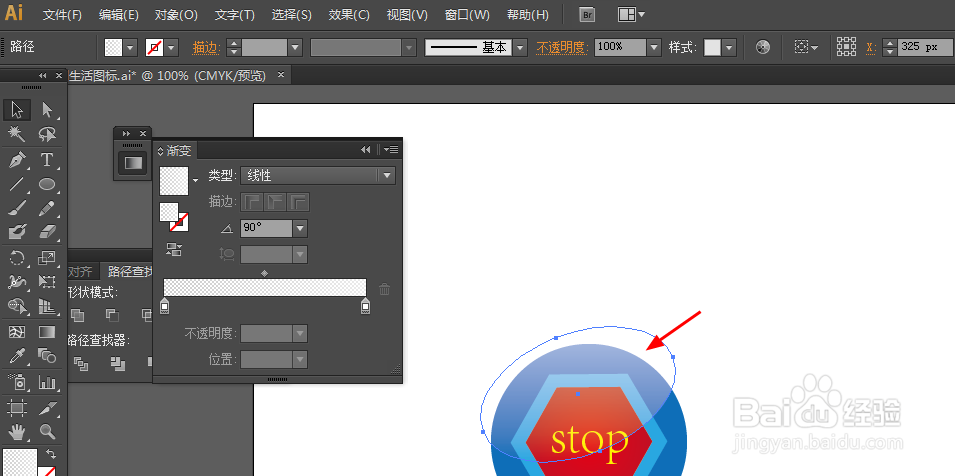
Task: Choose the Magic Wand tool
Action: (x=17, y=134)
